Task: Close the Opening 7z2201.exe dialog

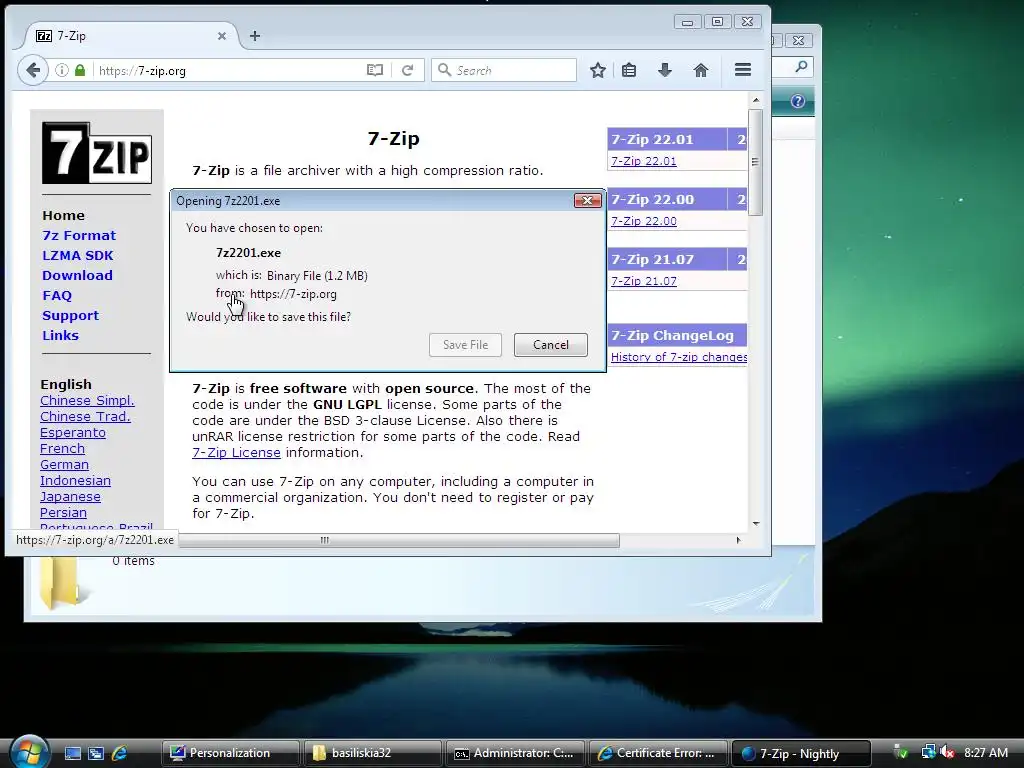Action: point(587,200)
